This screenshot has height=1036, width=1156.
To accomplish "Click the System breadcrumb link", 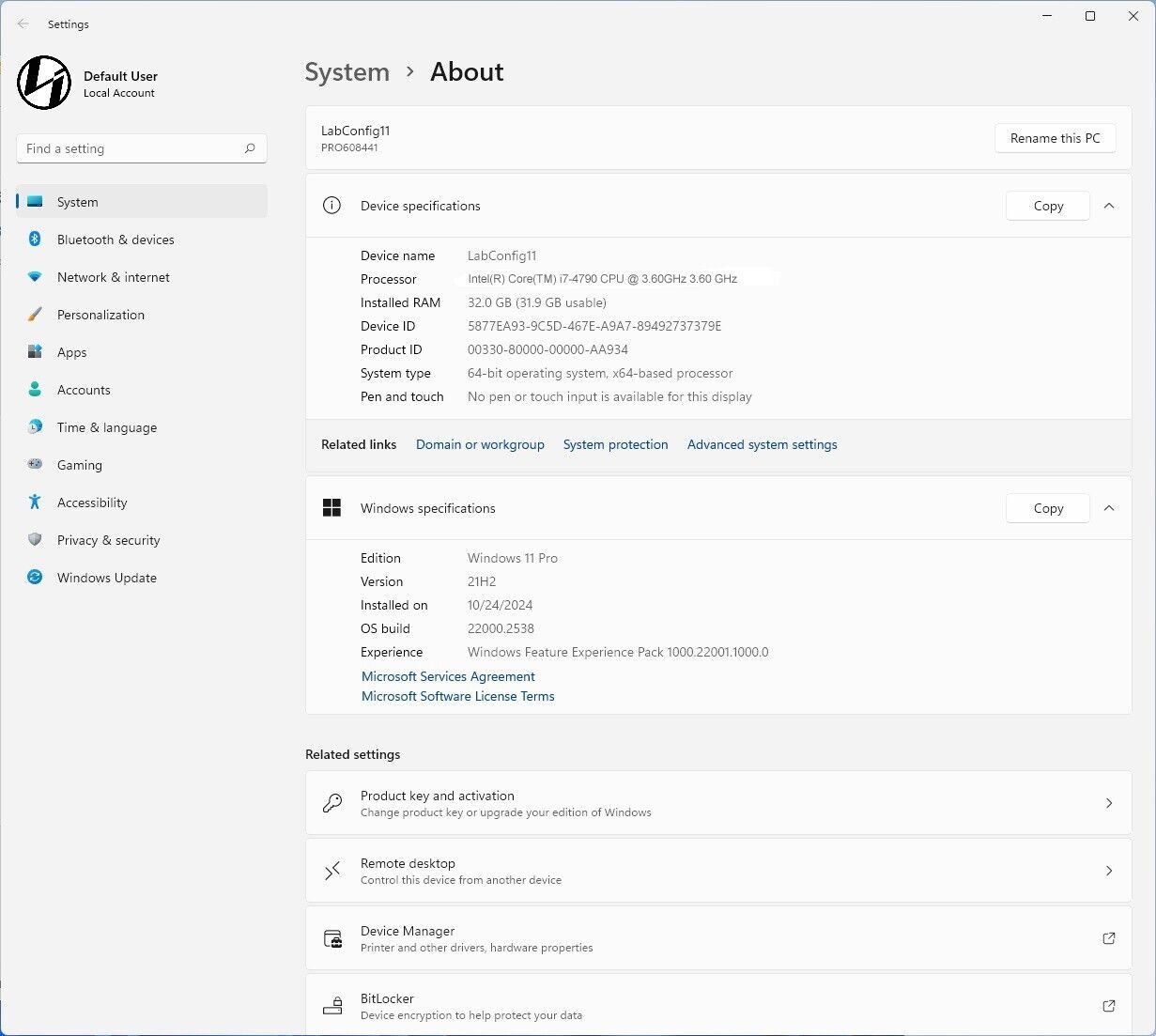I will 347,72.
